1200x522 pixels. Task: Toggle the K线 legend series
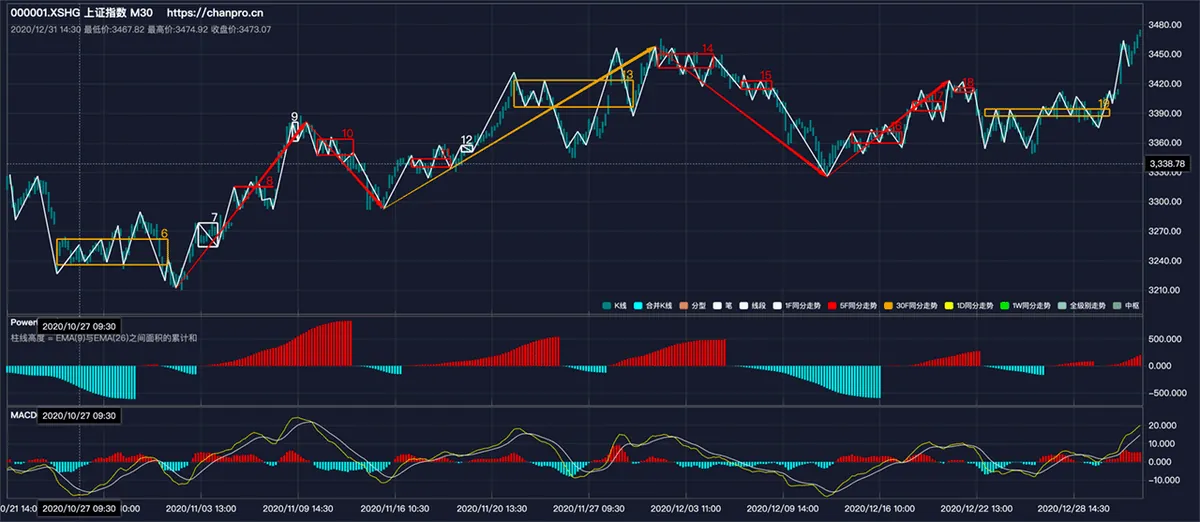[x=615, y=304]
